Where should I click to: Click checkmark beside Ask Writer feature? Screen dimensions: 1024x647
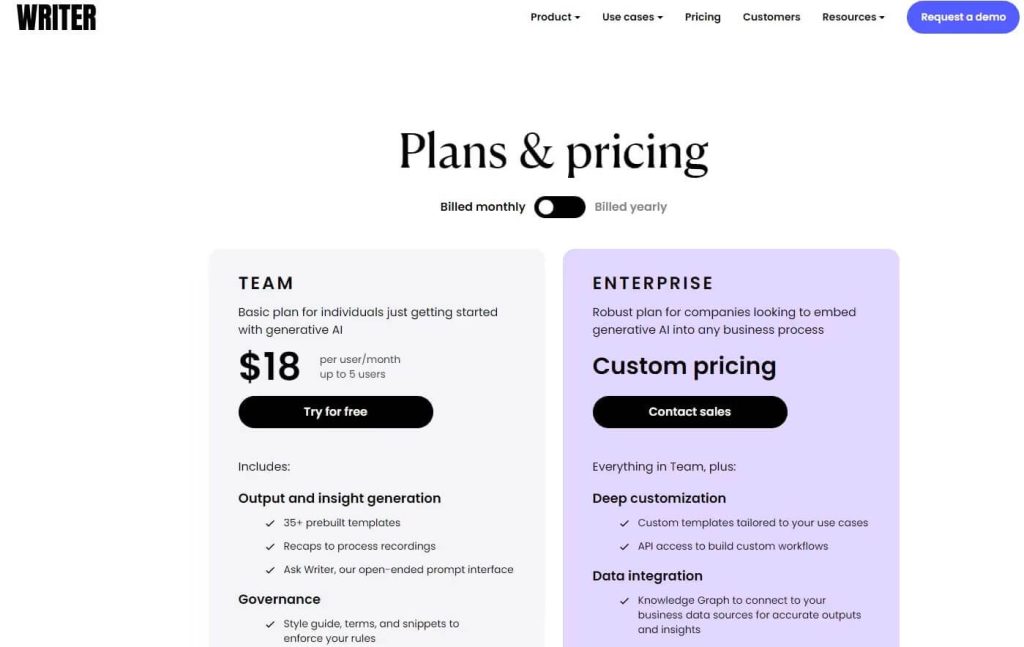[x=270, y=570]
